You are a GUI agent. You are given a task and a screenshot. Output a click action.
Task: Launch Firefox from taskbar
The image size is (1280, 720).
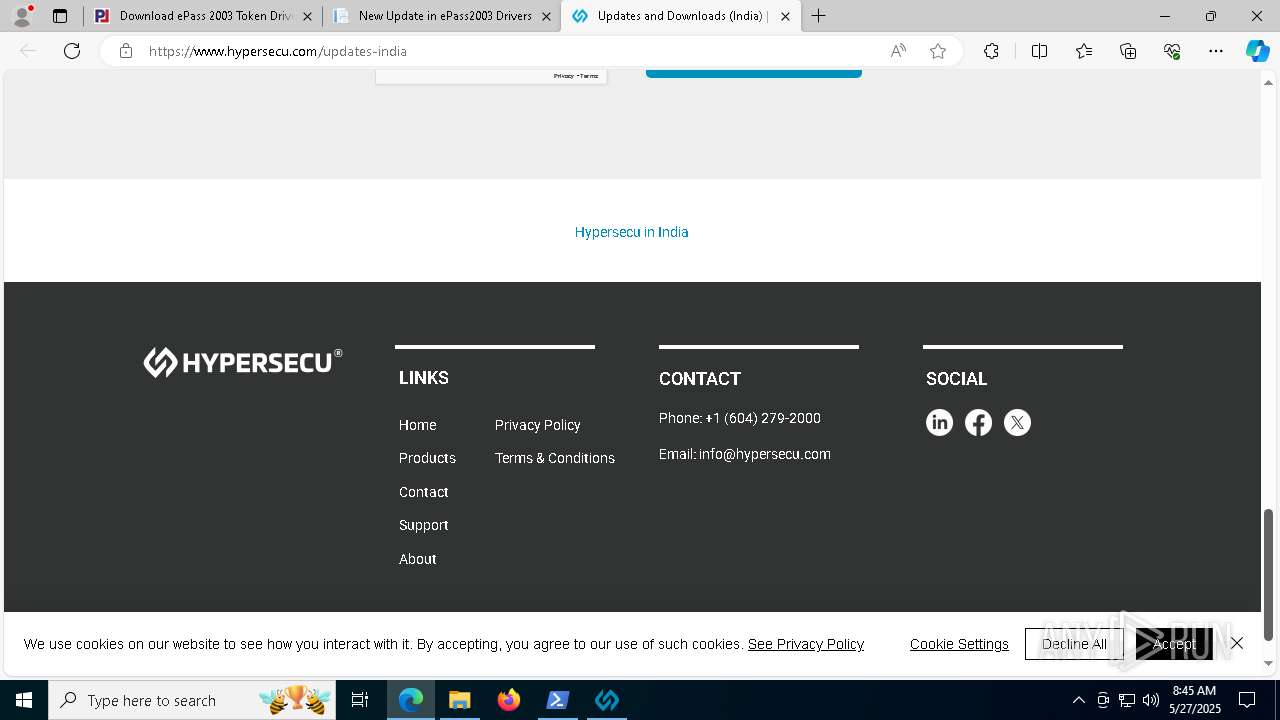(509, 700)
